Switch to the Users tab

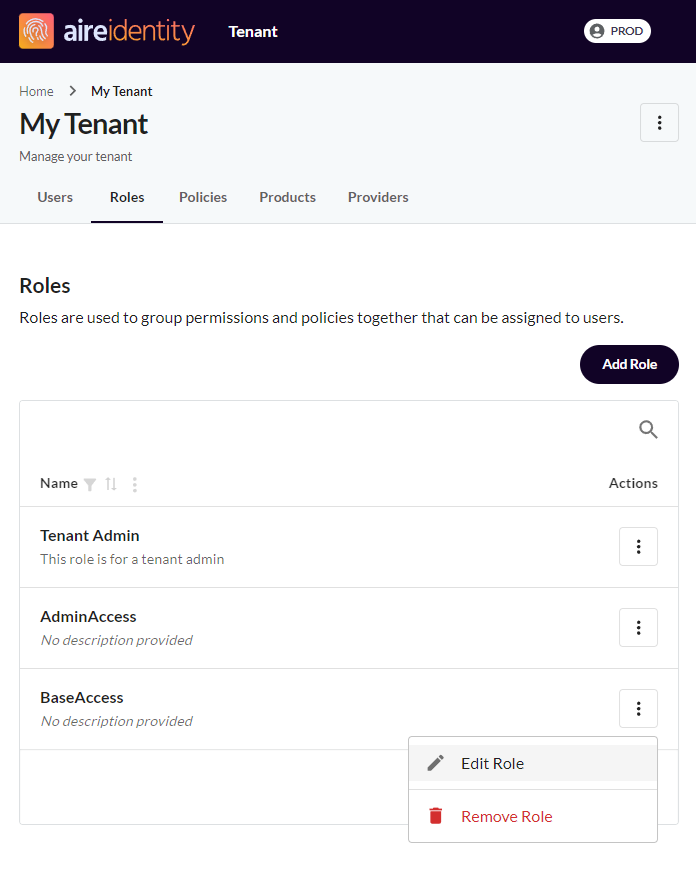pos(55,198)
